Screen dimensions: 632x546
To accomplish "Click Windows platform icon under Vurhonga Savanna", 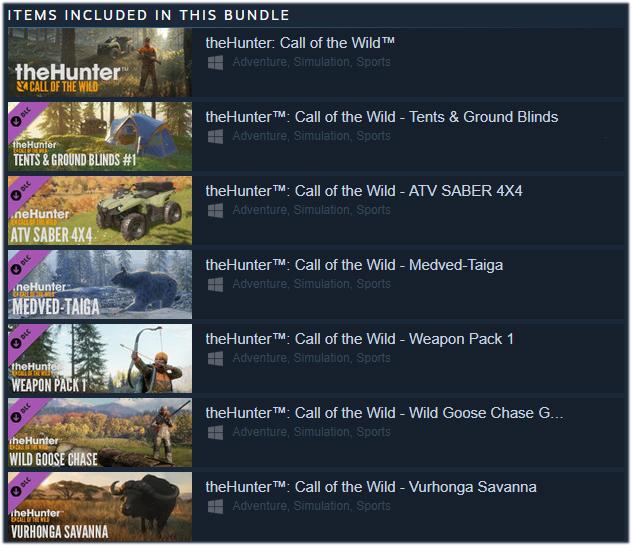I will click(x=215, y=507).
